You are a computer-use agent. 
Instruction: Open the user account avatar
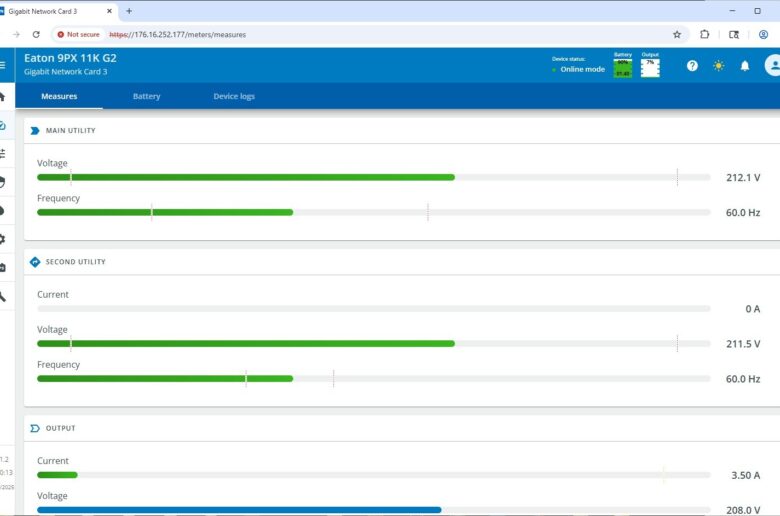click(772, 66)
